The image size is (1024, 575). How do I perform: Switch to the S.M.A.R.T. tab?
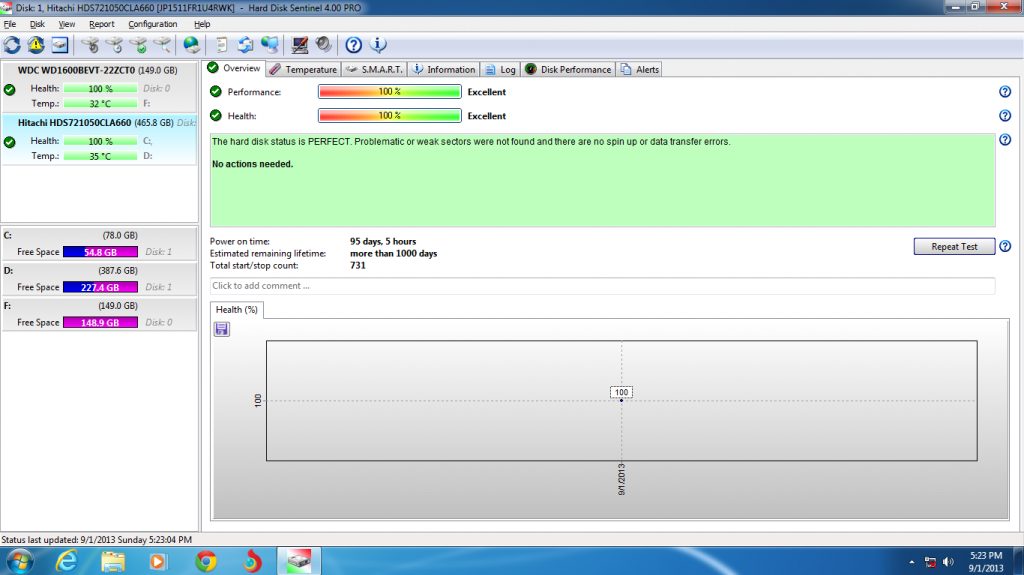click(x=374, y=70)
